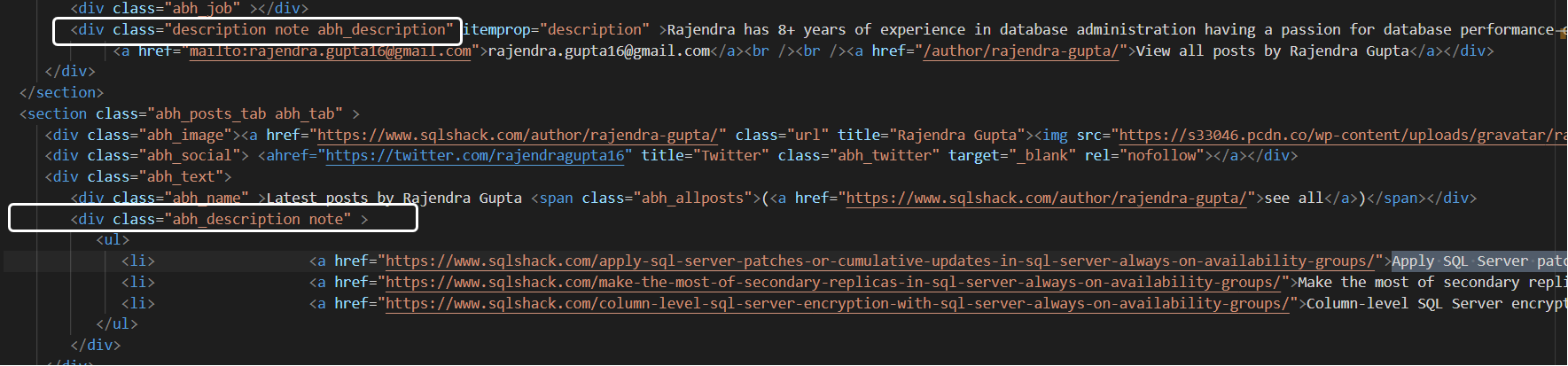Screen dimensions: 1568x366
Task: Open the relative /author/rajendra-gupta/ href link
Action: pos(1020,51)
